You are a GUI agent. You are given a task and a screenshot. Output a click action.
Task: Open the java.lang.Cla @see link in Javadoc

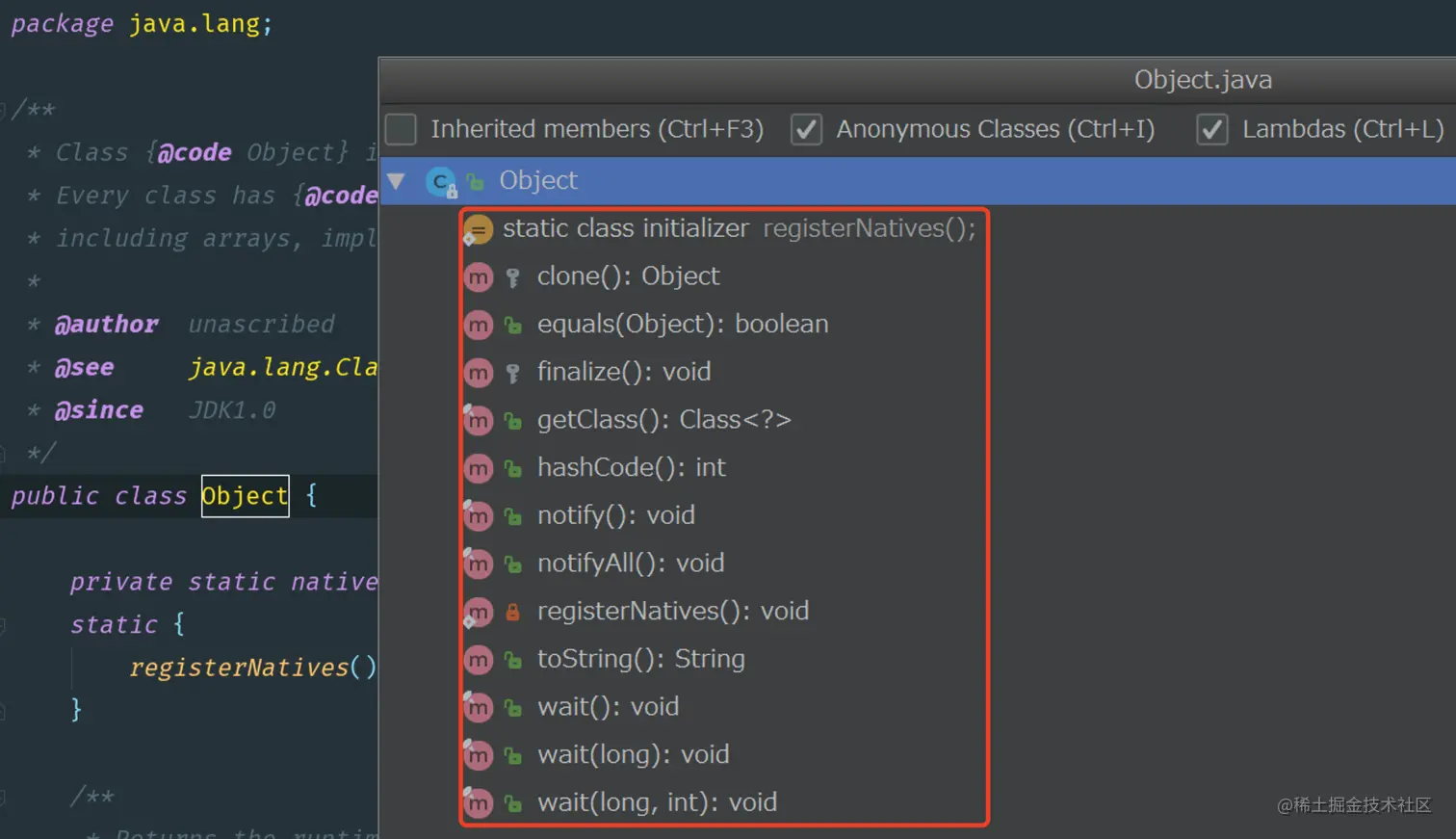tap(282, 367)
